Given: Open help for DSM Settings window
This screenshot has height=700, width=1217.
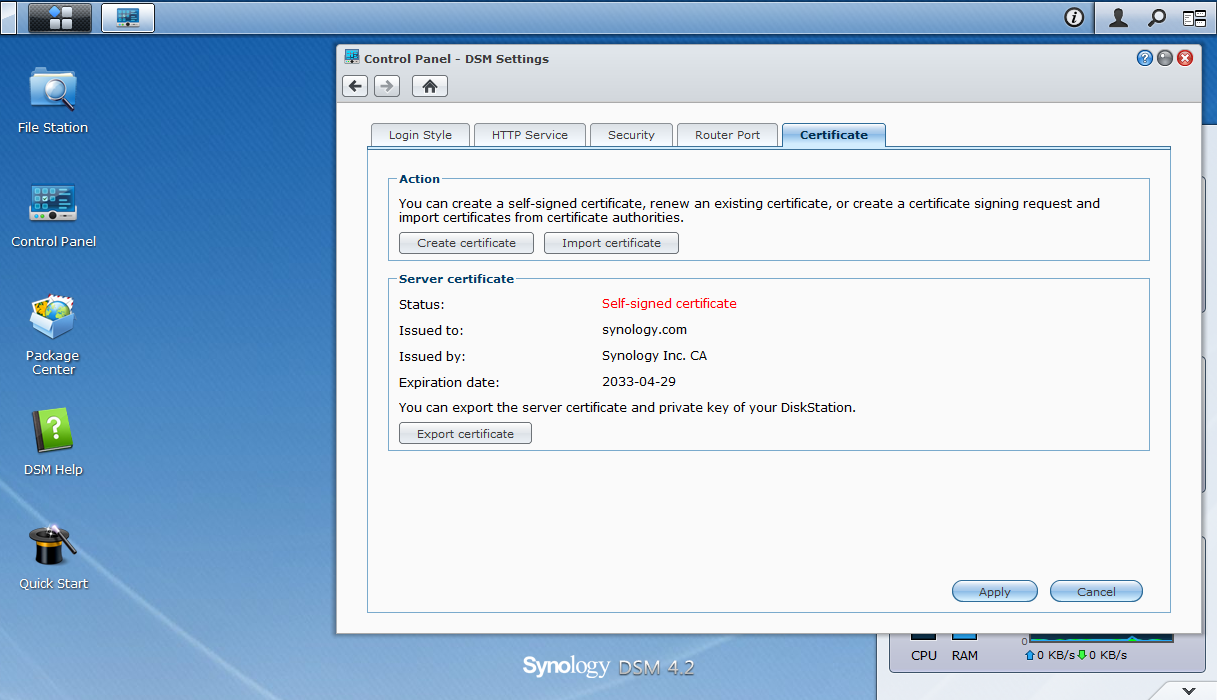Looking at the screenshot, I should coord(1145,58).
